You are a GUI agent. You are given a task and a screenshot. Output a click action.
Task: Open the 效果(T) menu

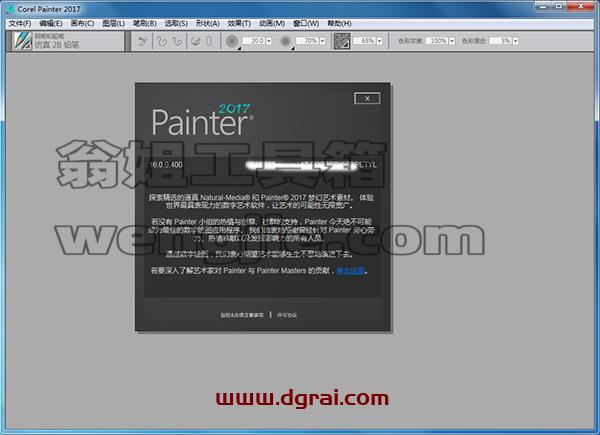[239, 24]
